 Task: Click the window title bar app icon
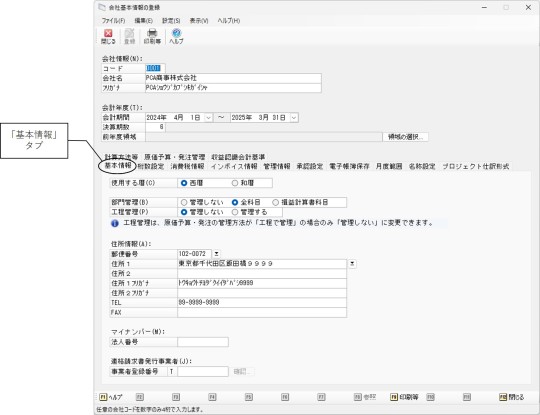tap(102, 7)
